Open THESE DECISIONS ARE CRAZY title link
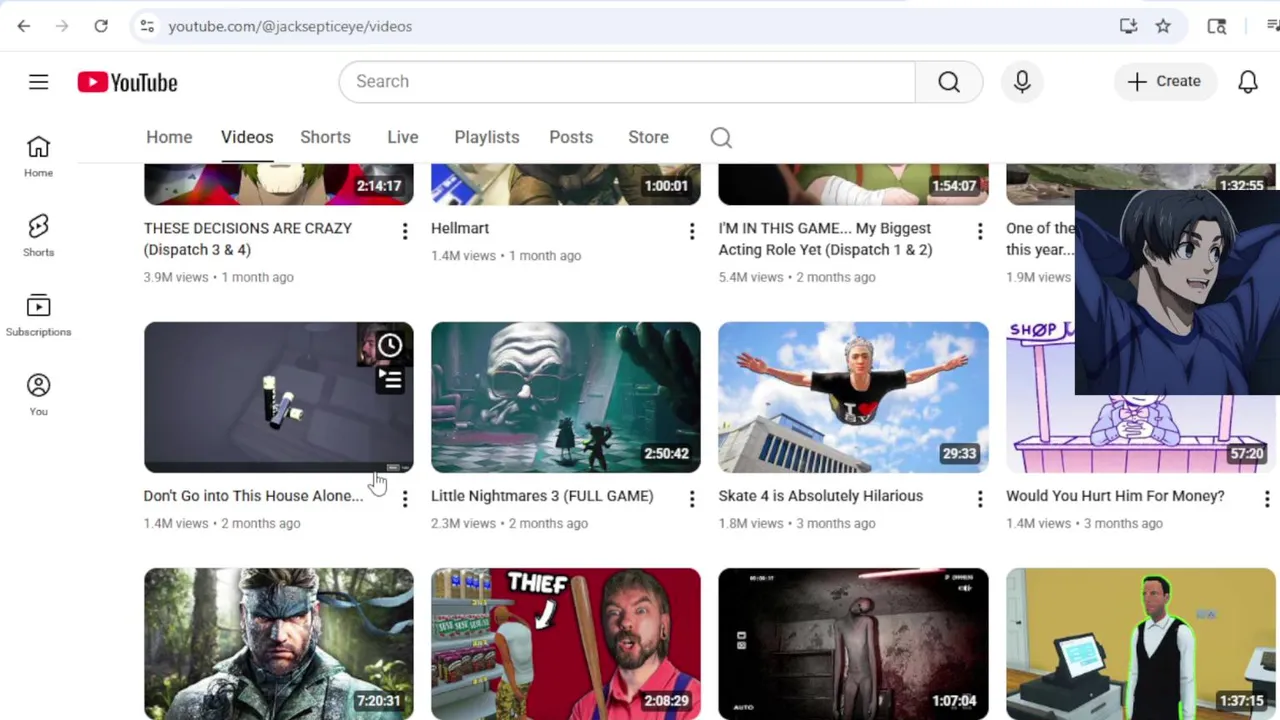This screenshot has height=720, width=1280. point(248,239)
